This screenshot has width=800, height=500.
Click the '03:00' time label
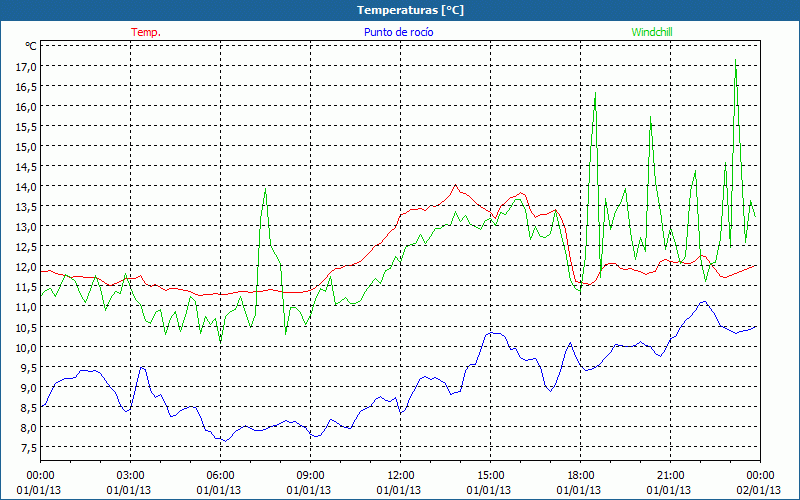[x=131, y=476]
